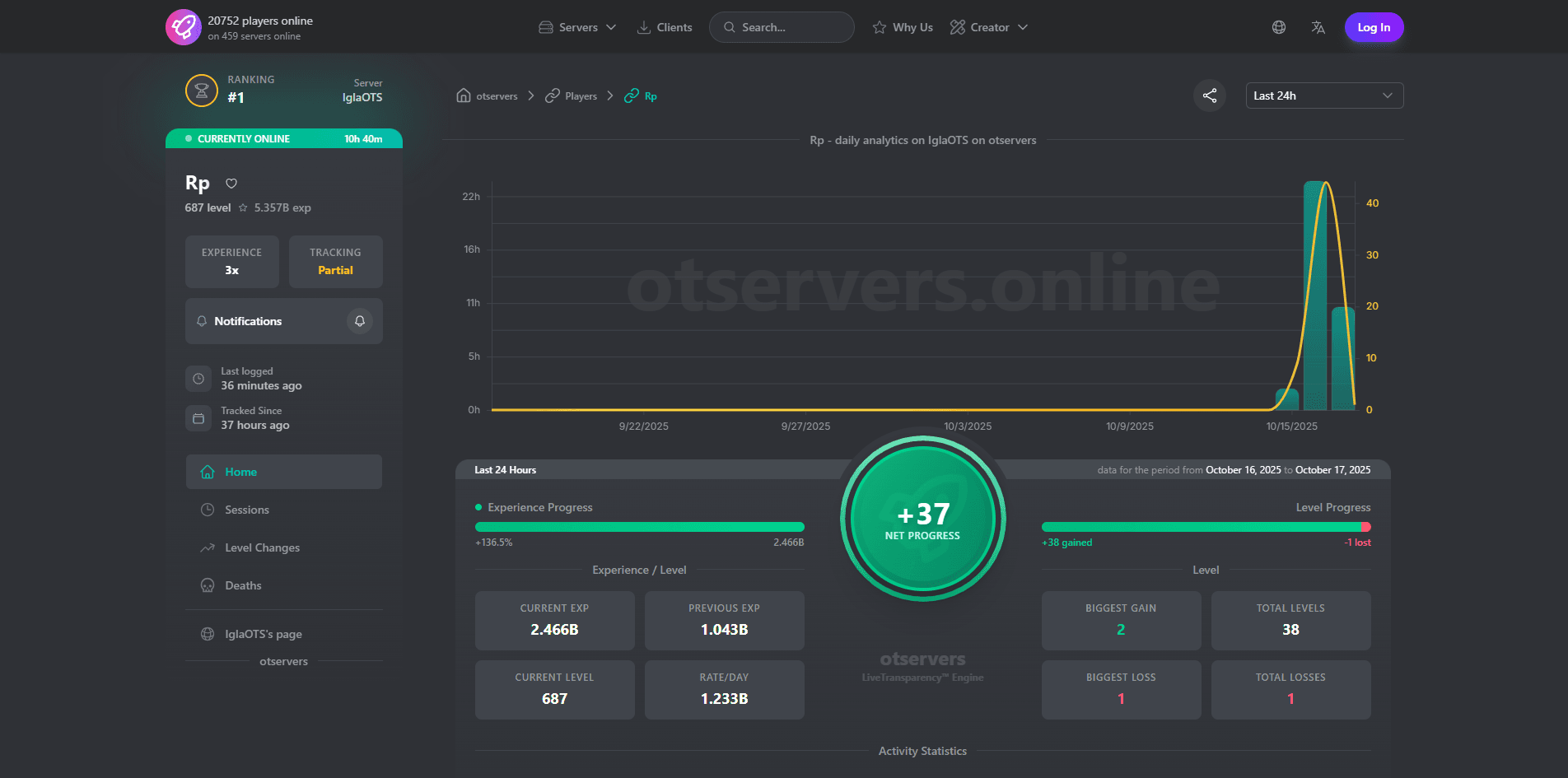
Task: Open the Sessions sidebar item
Action: click(284, 510)
